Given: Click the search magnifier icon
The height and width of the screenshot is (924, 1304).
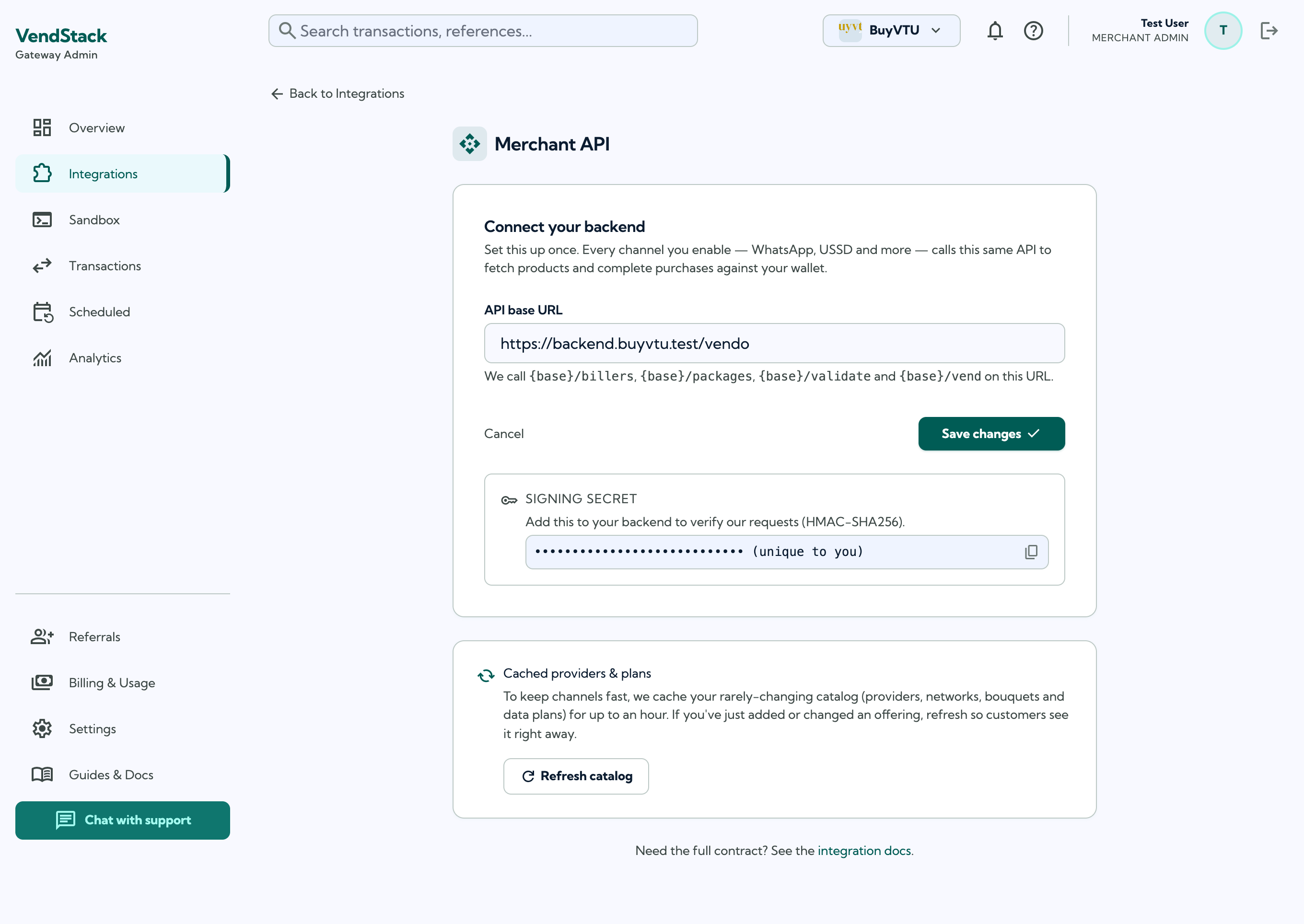Looking at the screenshot, I should (x=287, y=31).
